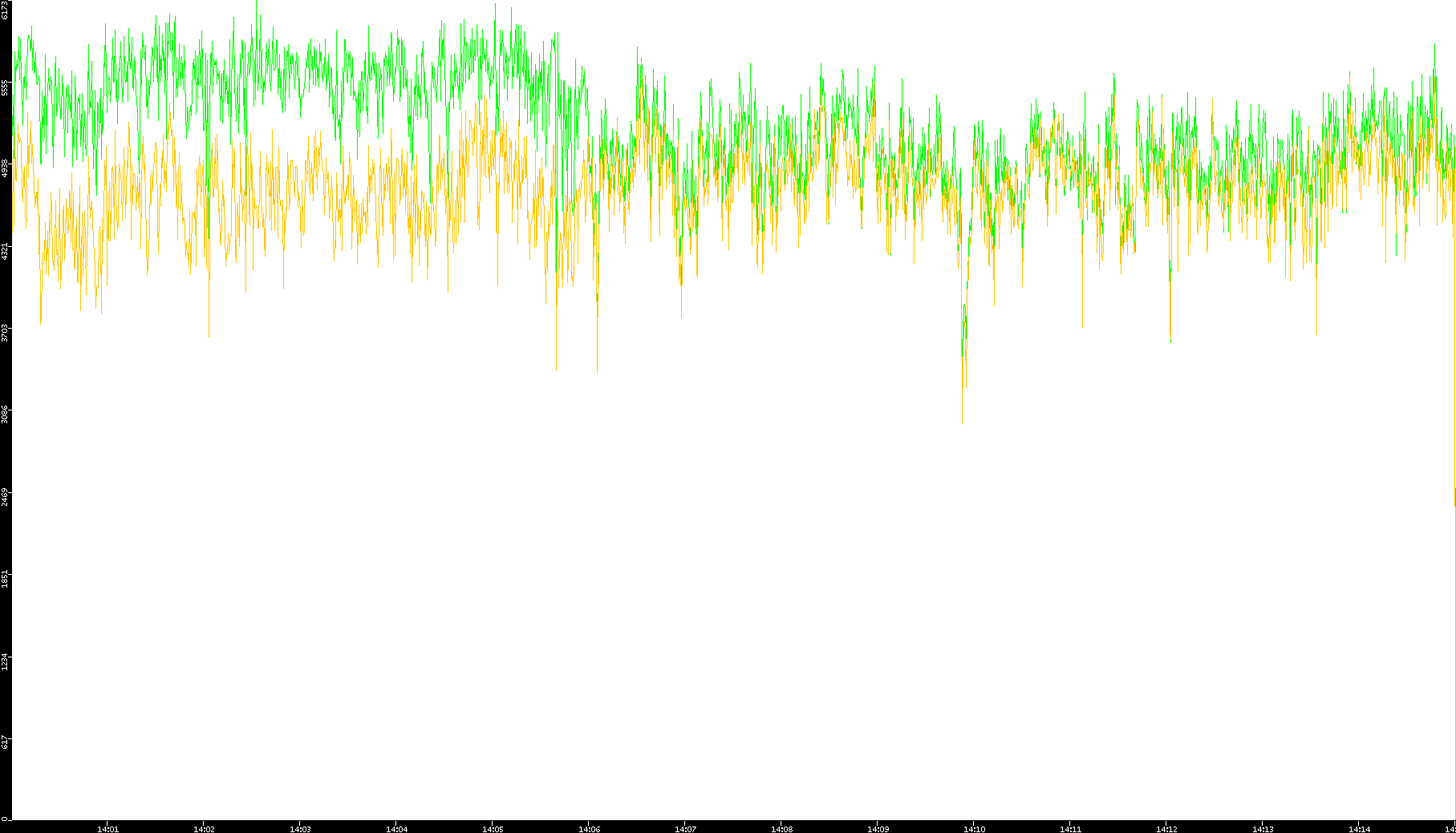Click the 3086 y-axis label
The width and height of the screenshot is (1456, 833).
point(6,414)
